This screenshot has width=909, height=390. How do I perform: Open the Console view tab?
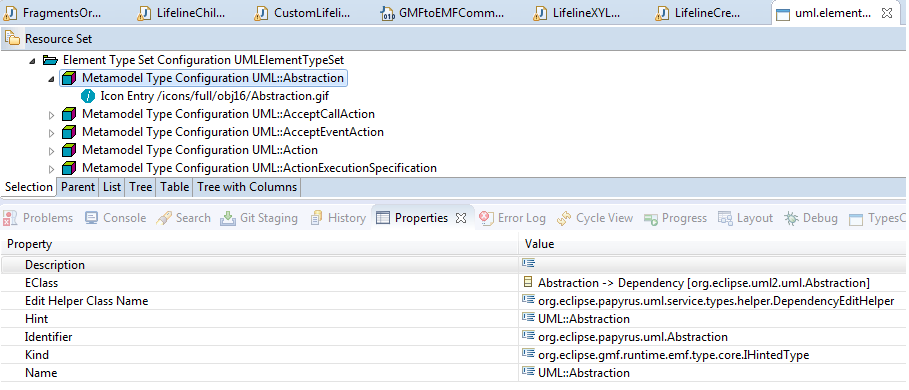(x=115, y=218)
